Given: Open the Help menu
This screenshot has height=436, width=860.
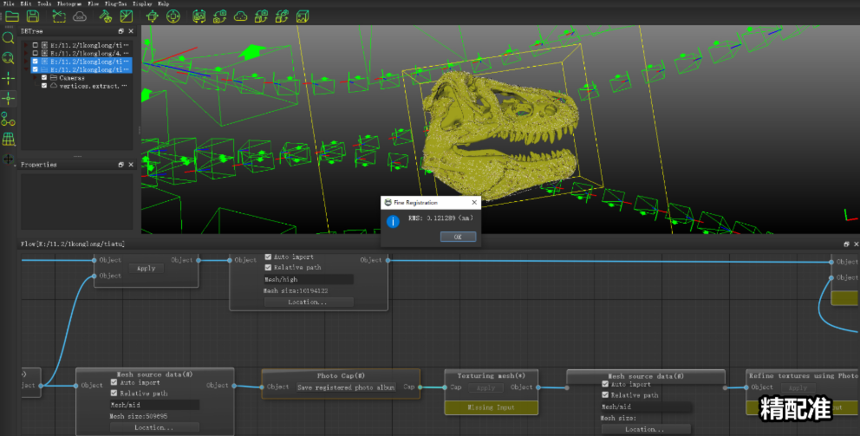Looking at the screenshot, I should point(163,3).
